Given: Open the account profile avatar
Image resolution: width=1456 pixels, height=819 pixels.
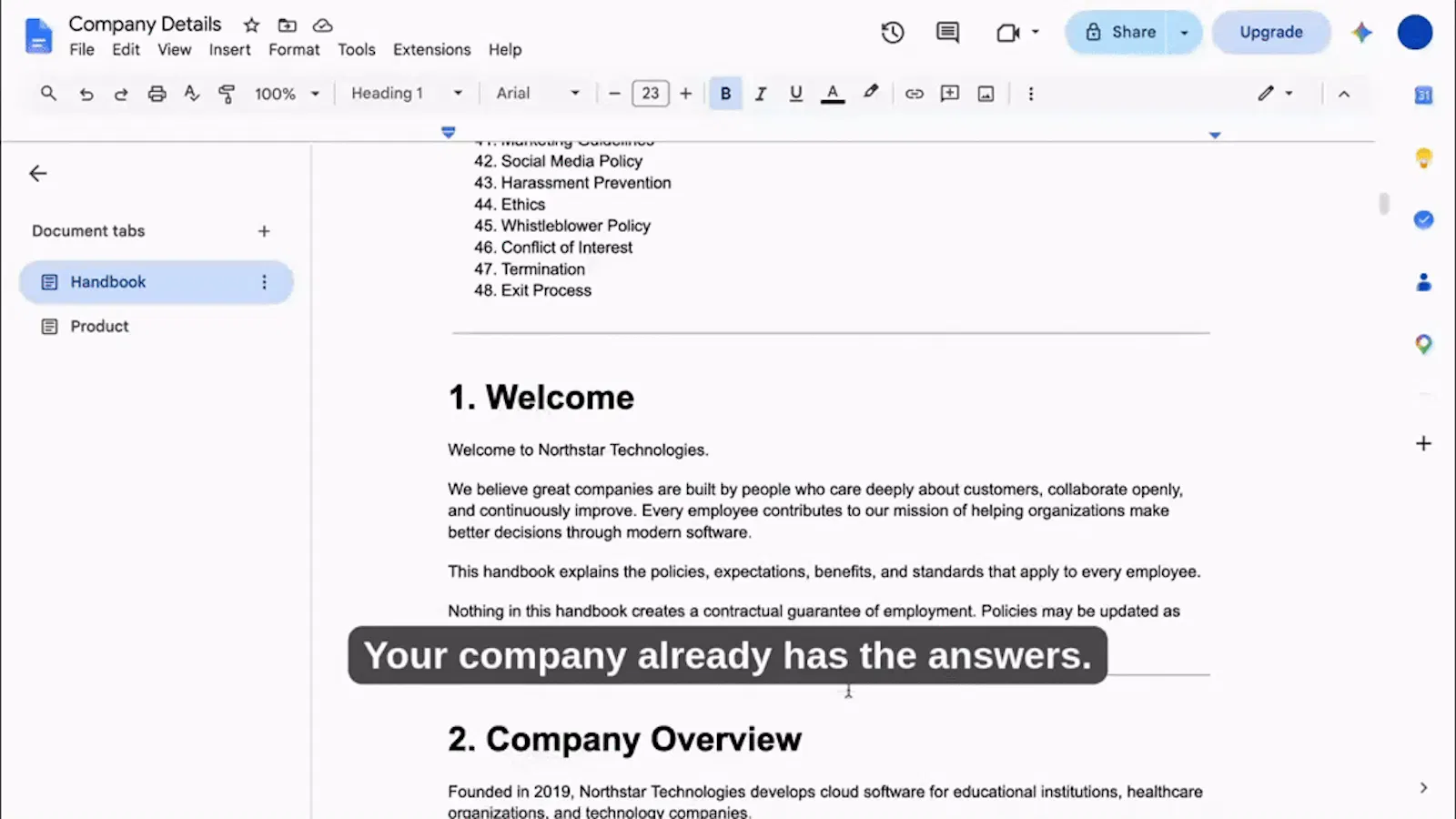Looking at the screenshot, I should [x=1415, y=33].
